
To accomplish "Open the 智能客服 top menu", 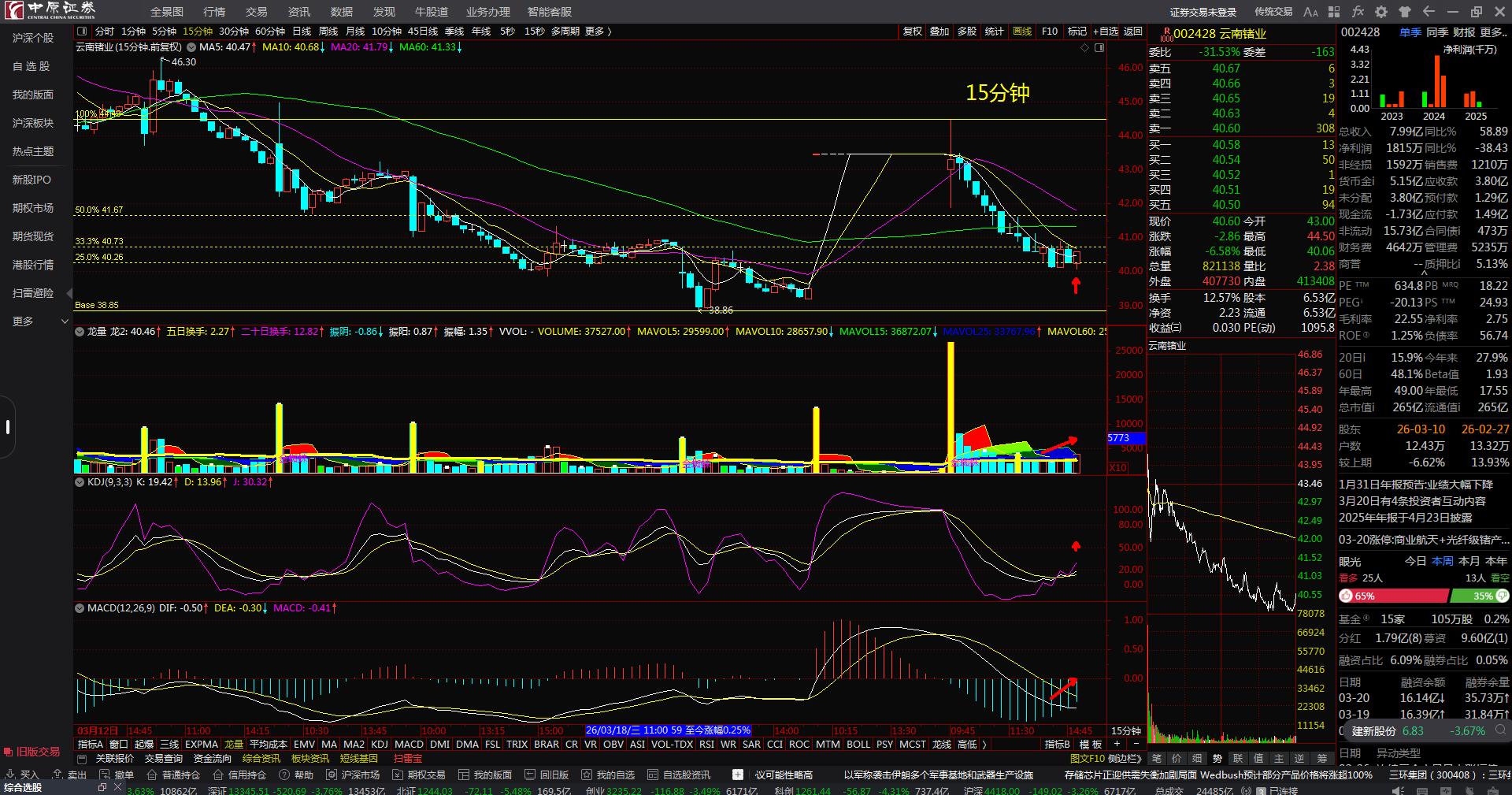I will 550,12.
